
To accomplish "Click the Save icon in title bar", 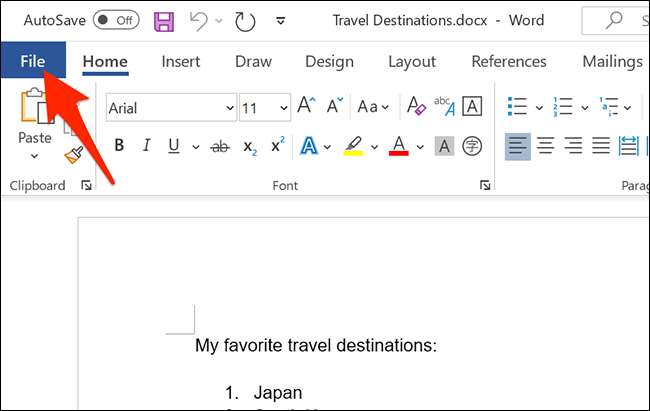I will click(164, 20).
